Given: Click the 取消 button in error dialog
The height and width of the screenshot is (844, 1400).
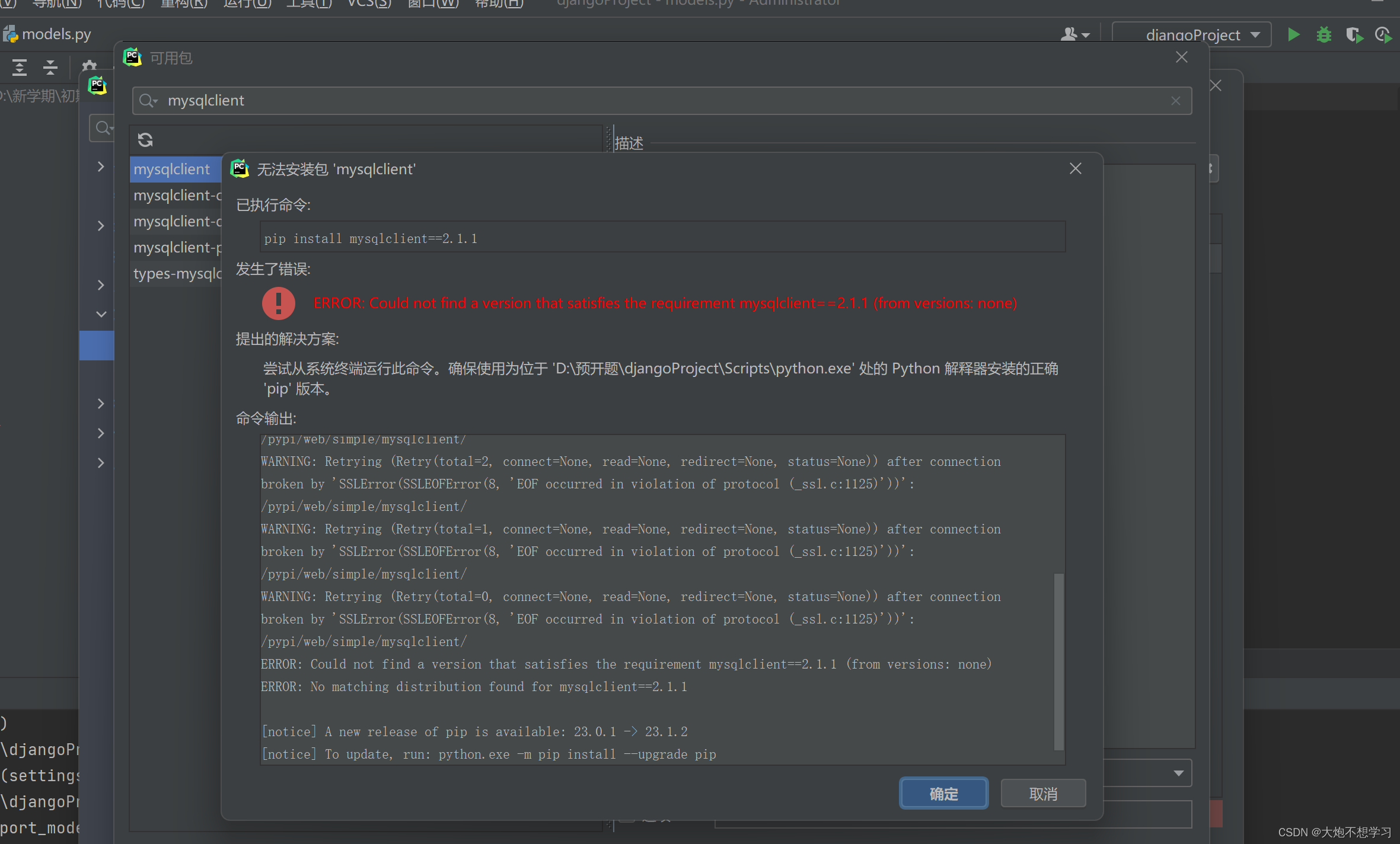Looking at the screenshot, I should [x=1043, y=794].
